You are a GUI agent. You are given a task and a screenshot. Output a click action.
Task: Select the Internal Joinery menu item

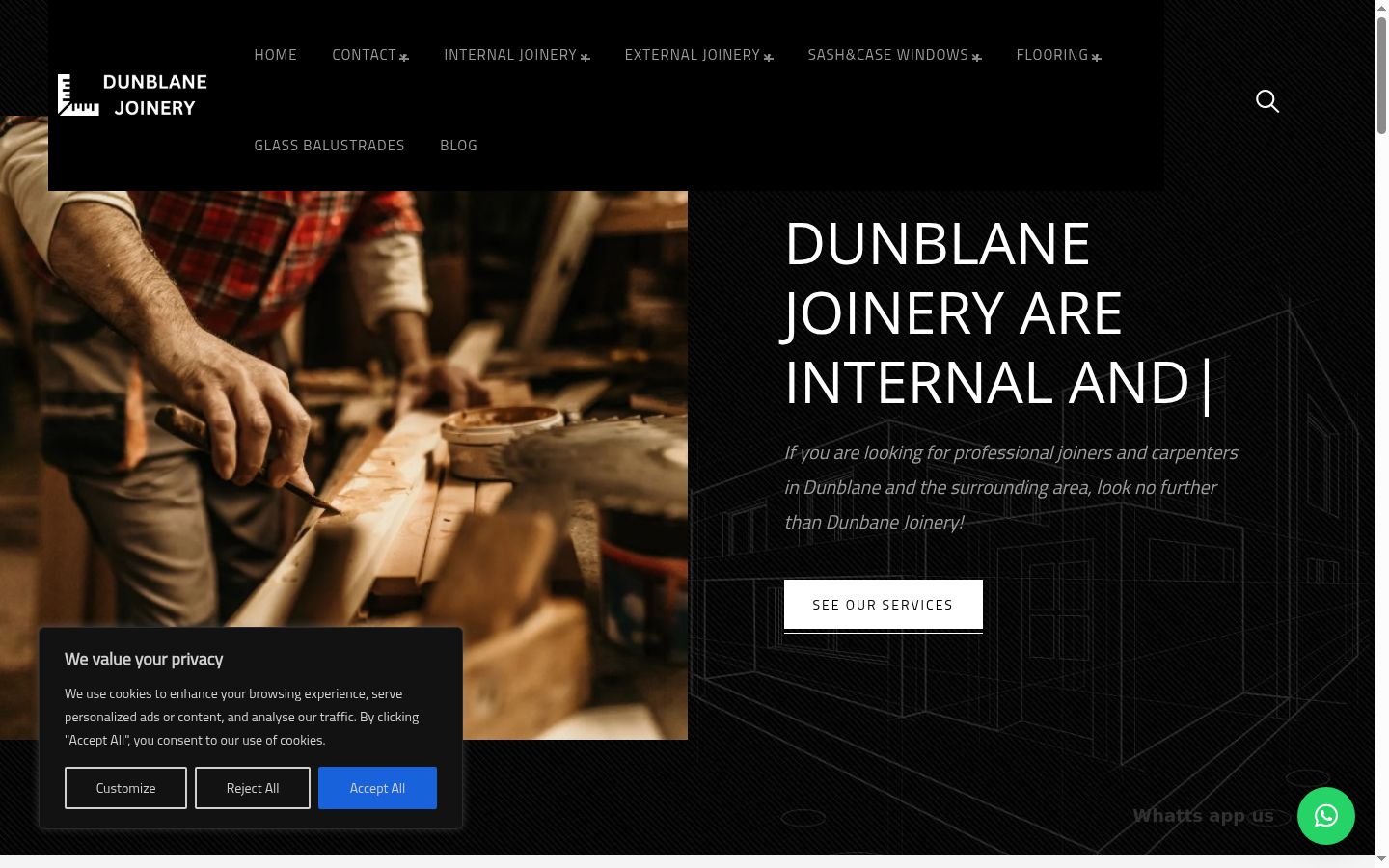[510, 55]
